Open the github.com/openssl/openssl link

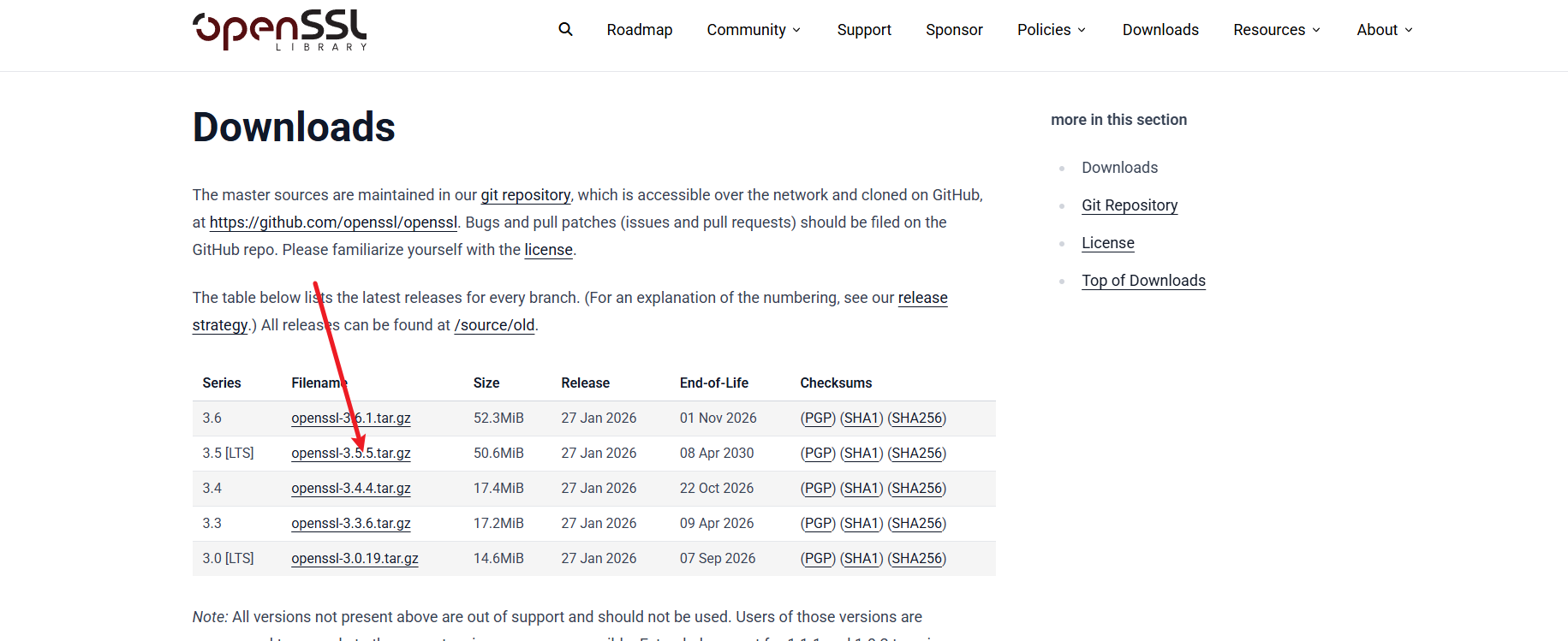(333, 223)
